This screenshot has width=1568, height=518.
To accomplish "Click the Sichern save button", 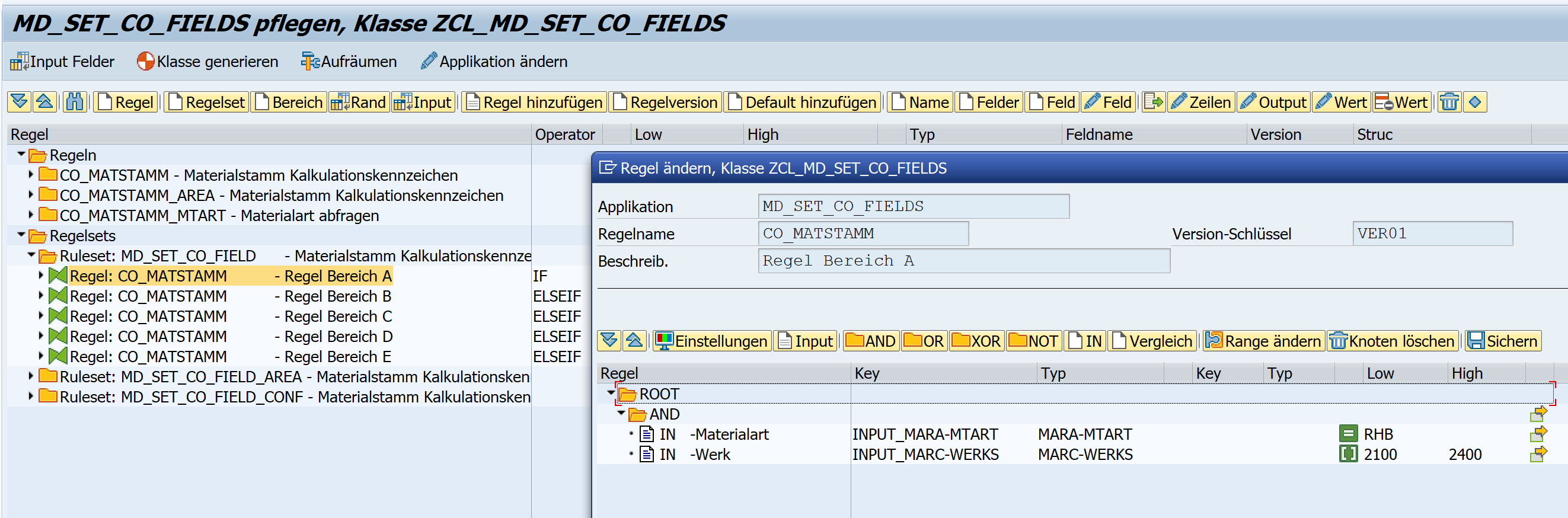I will [1502, 341].
